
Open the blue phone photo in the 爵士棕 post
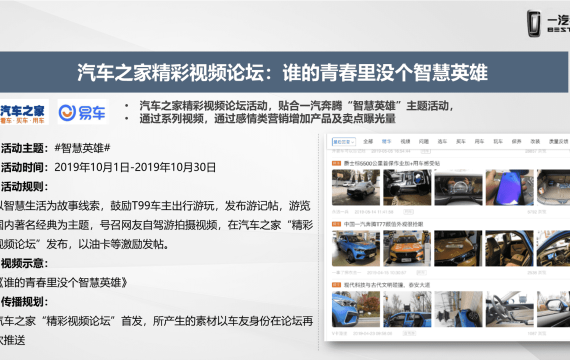click(x=510, y=188)
